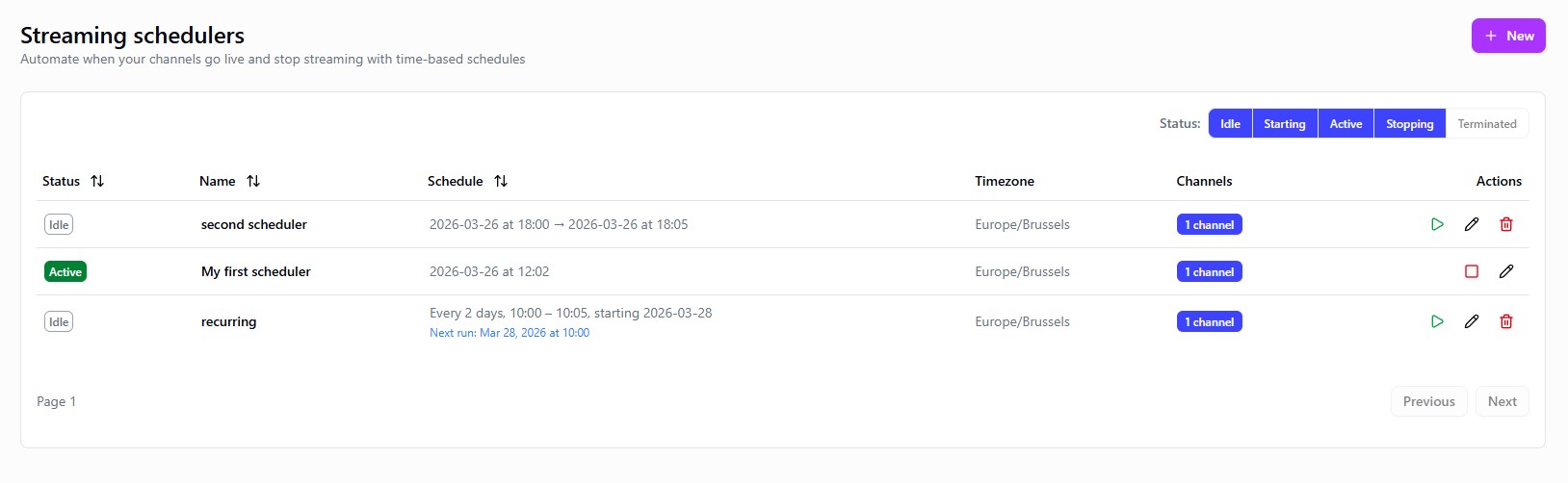Edit the recurring scheduler pencil icon
Viewport: 1568px width, 483px height.
coord(1472,321)
